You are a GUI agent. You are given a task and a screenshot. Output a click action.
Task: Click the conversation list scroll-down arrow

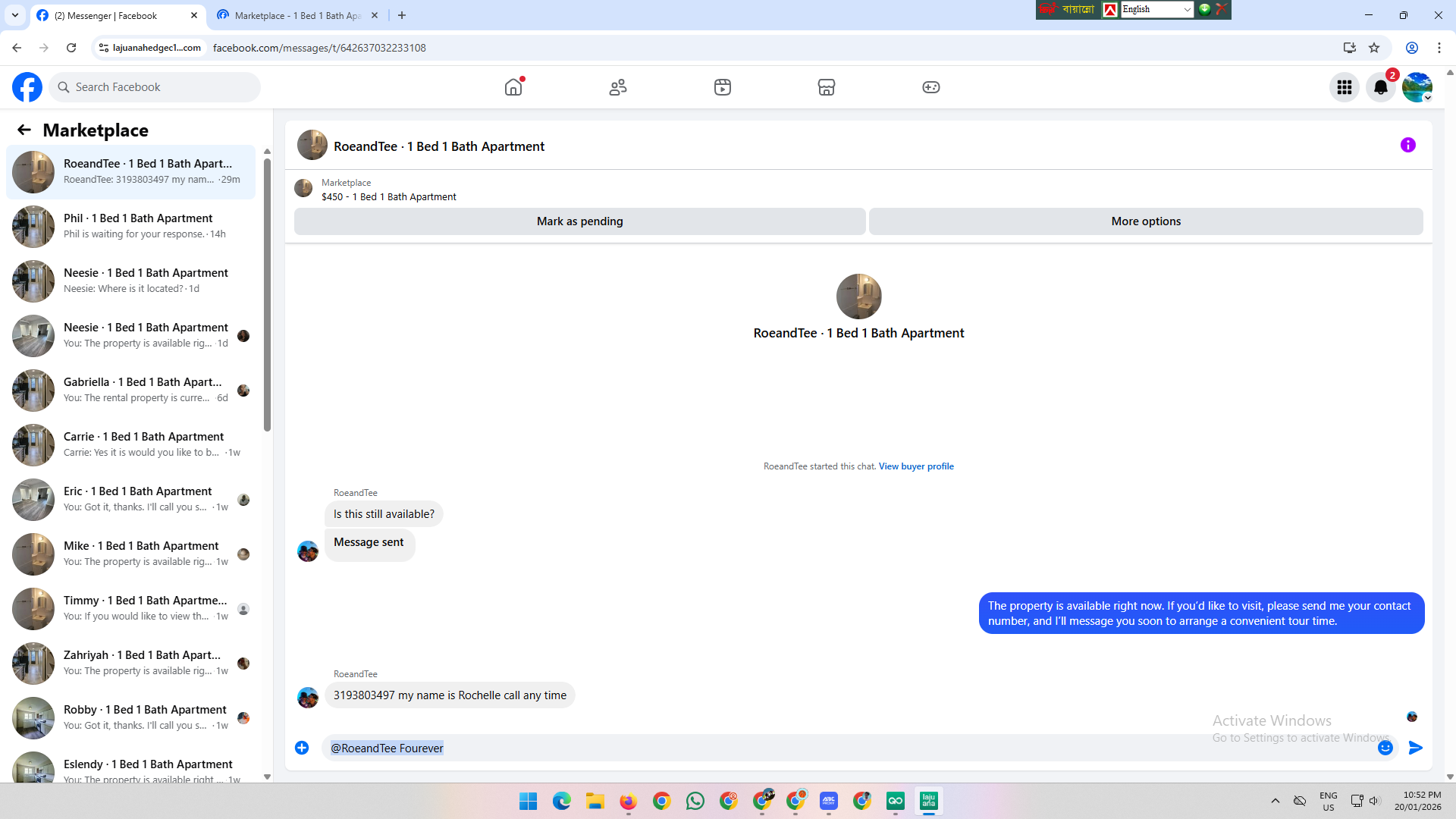267,777
